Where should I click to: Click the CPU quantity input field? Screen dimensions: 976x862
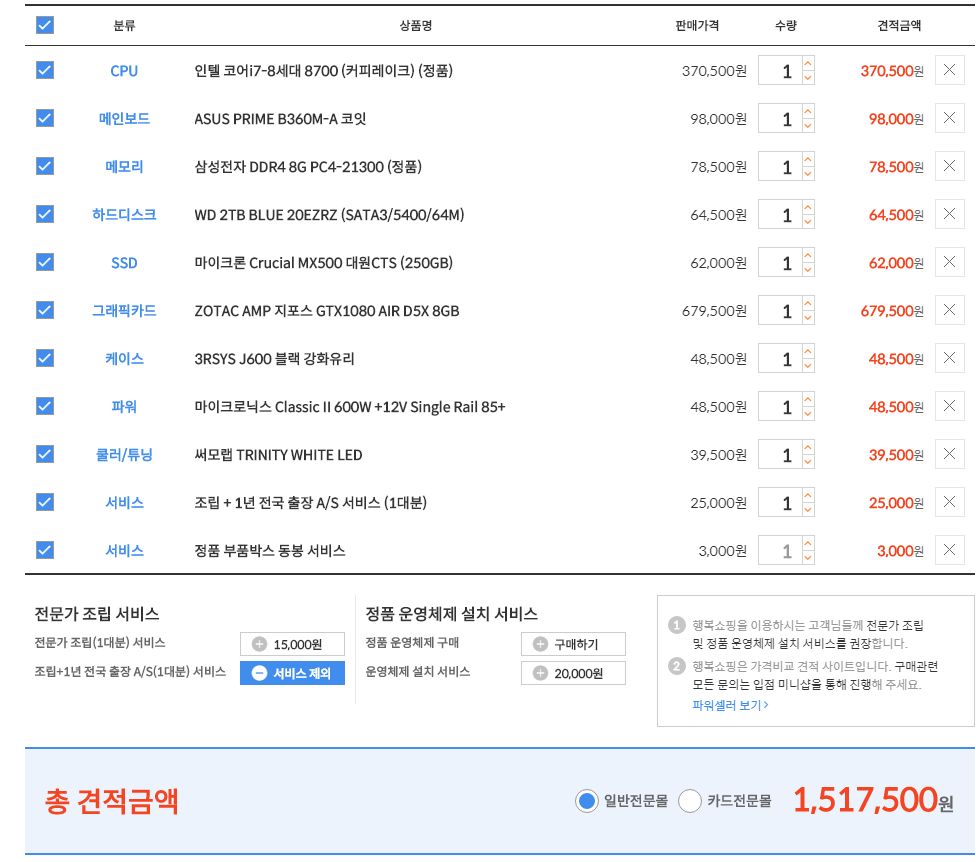coord(780,70)
